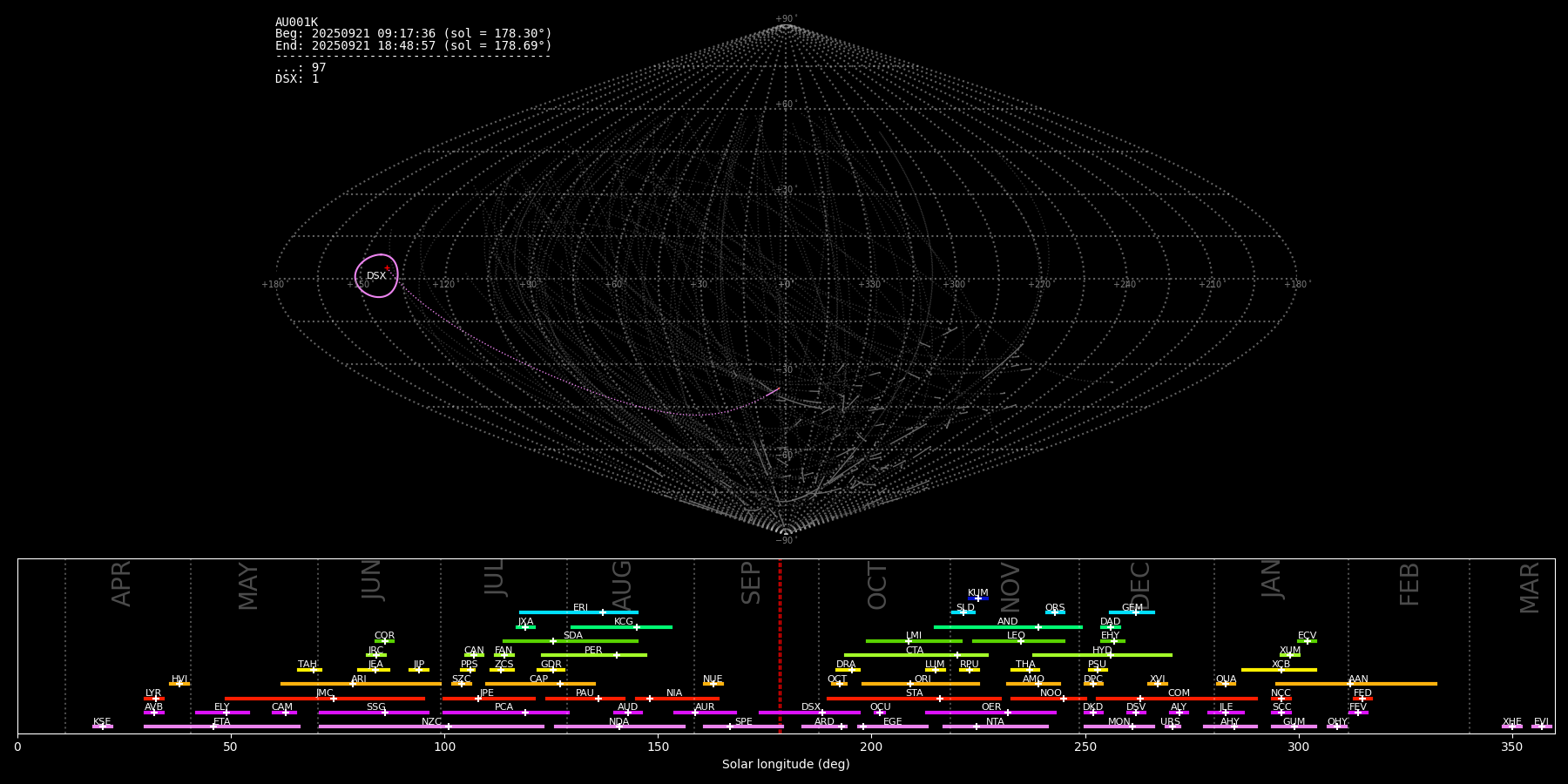Click the +120 right ascension grid label
Screen dimensions: 1568x784
click(x=444, y=284)
